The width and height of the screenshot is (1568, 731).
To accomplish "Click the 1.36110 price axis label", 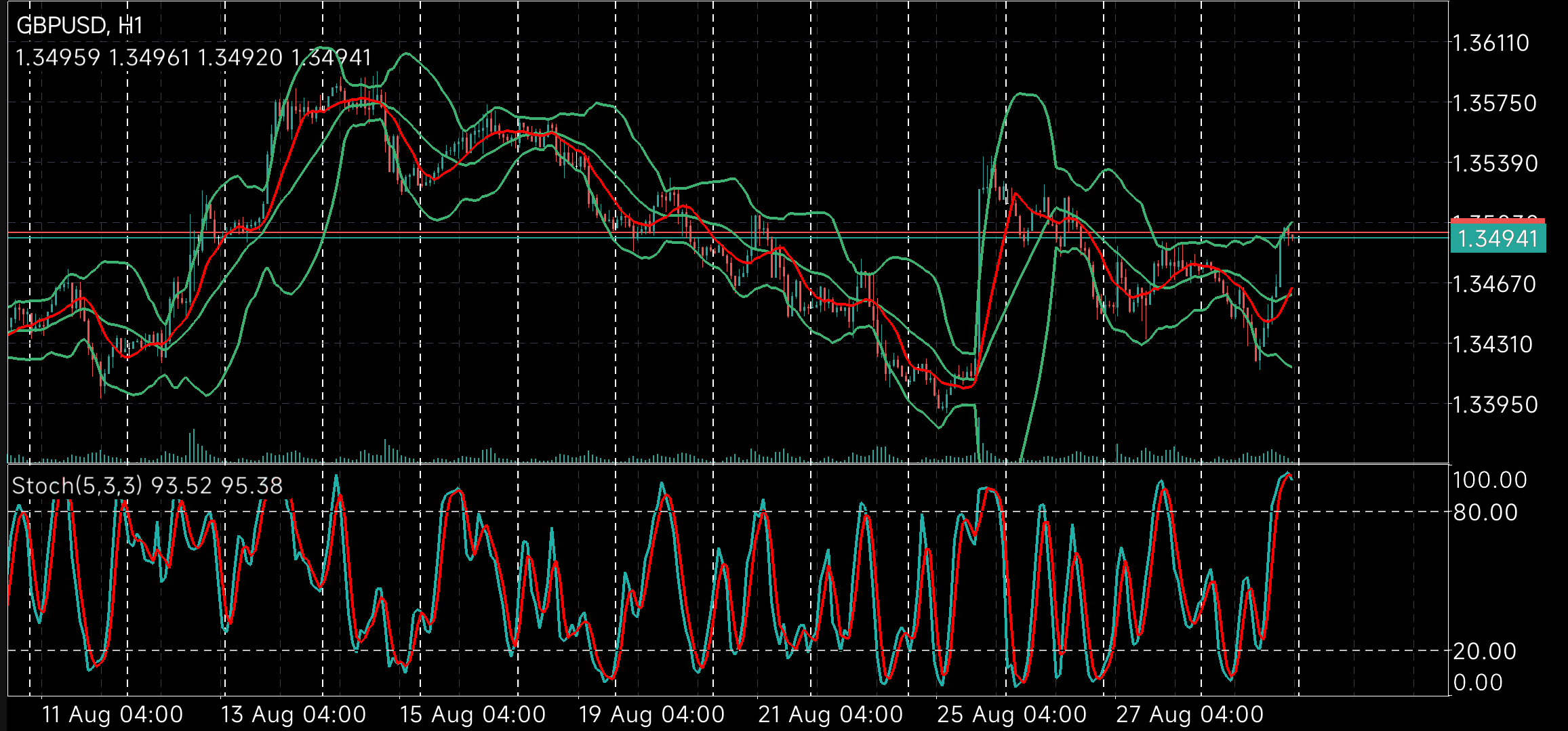I will tap(1490, 43).
